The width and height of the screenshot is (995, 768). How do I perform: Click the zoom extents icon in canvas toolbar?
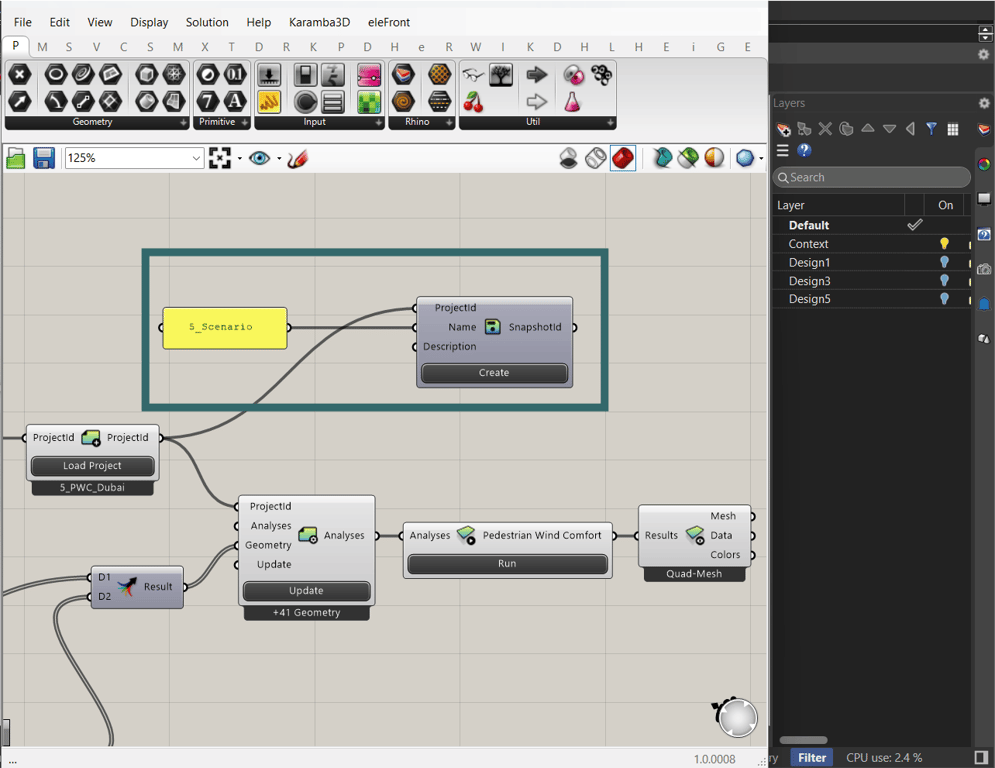220,158
